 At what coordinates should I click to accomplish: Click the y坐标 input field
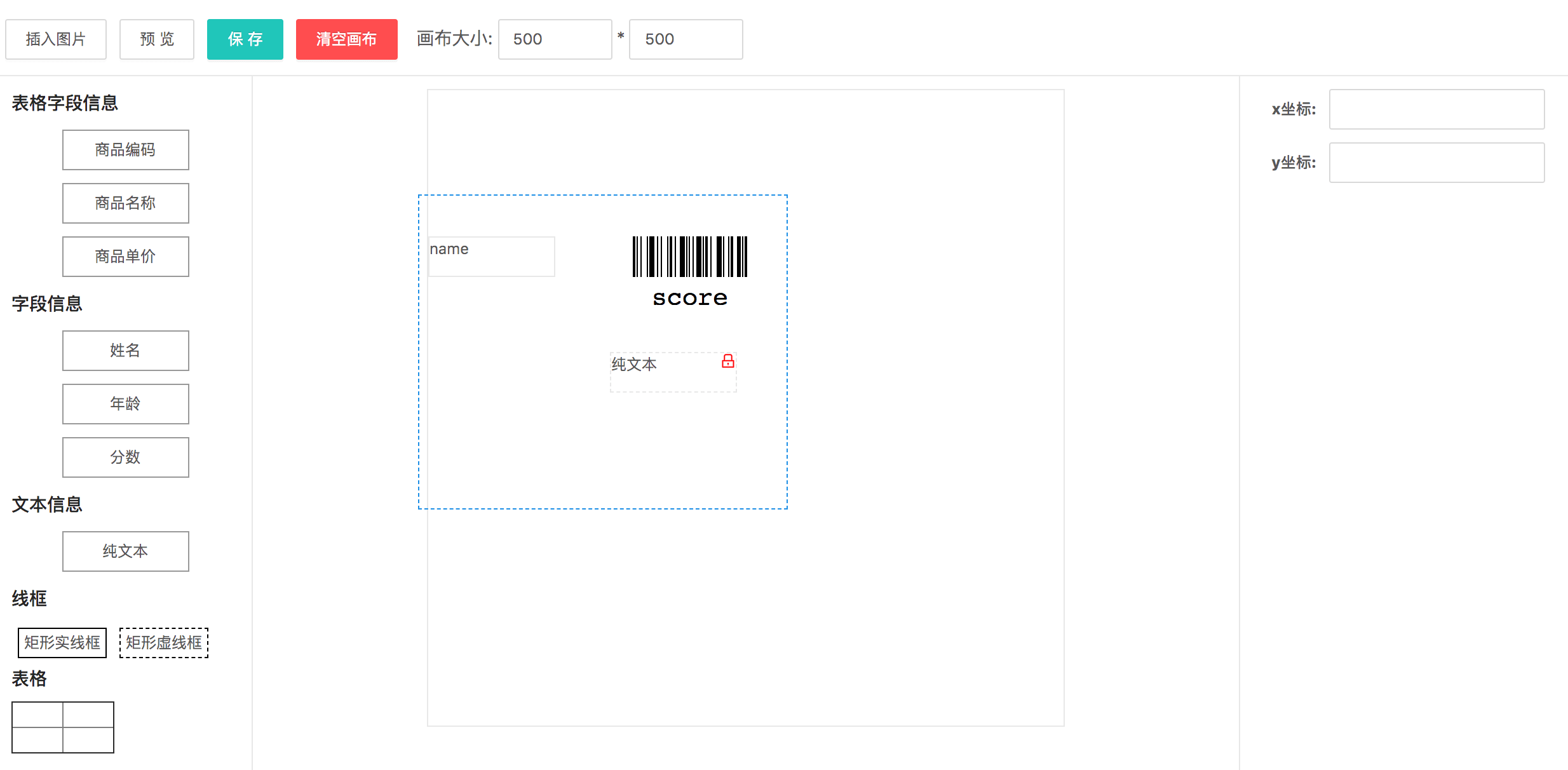(1436, 163)
